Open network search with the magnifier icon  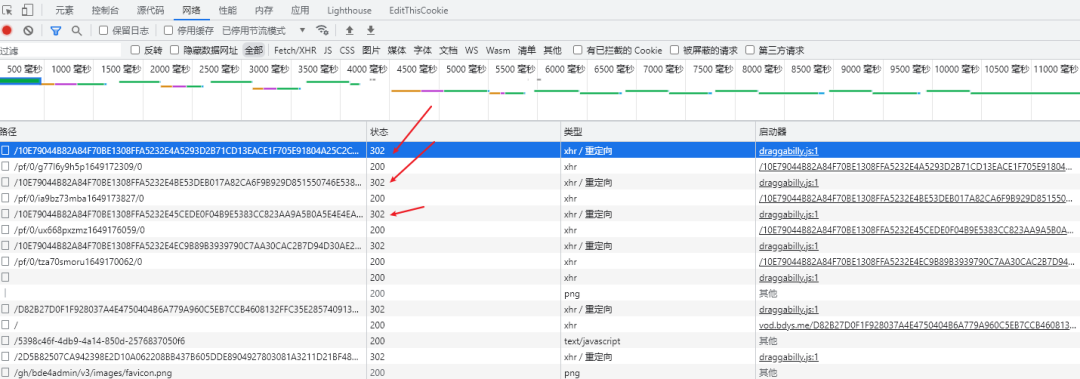click(x=76, y=30)
